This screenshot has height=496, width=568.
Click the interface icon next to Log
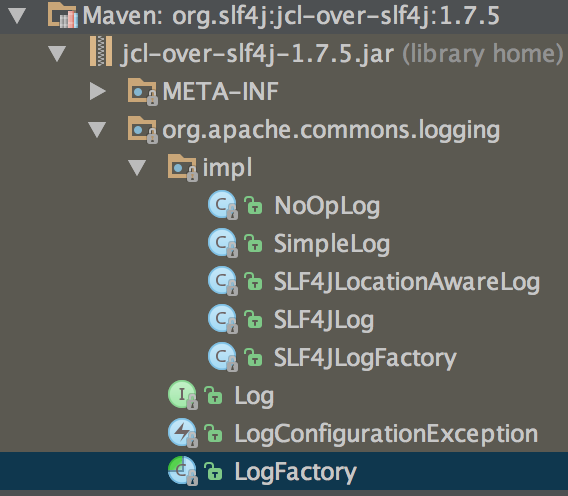coord(183,395)
